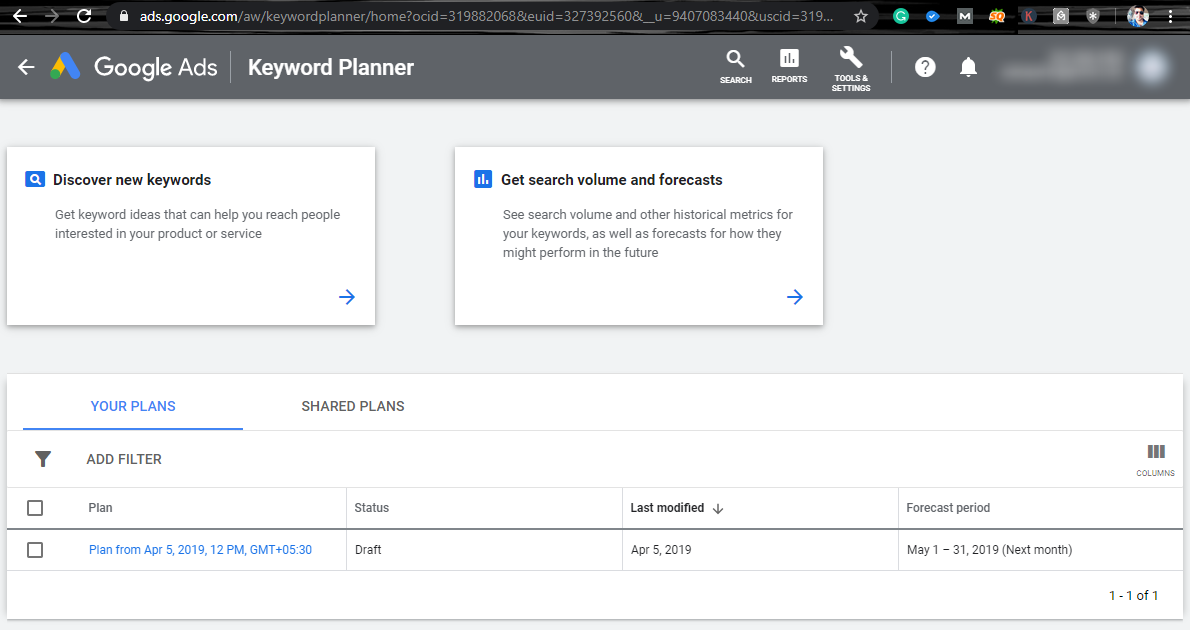Screen dimensions: 1190x630
Task: Open Chrome three-dot menu
Action: (1171, 16)
